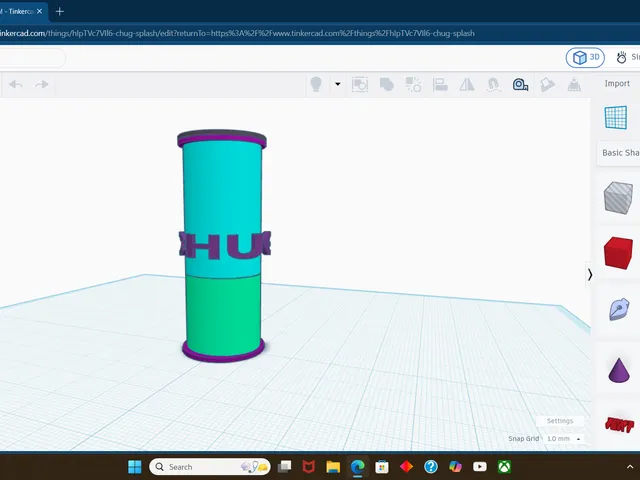
Task: Pick the purple Cone shape
Action: [x=619, y=370]
